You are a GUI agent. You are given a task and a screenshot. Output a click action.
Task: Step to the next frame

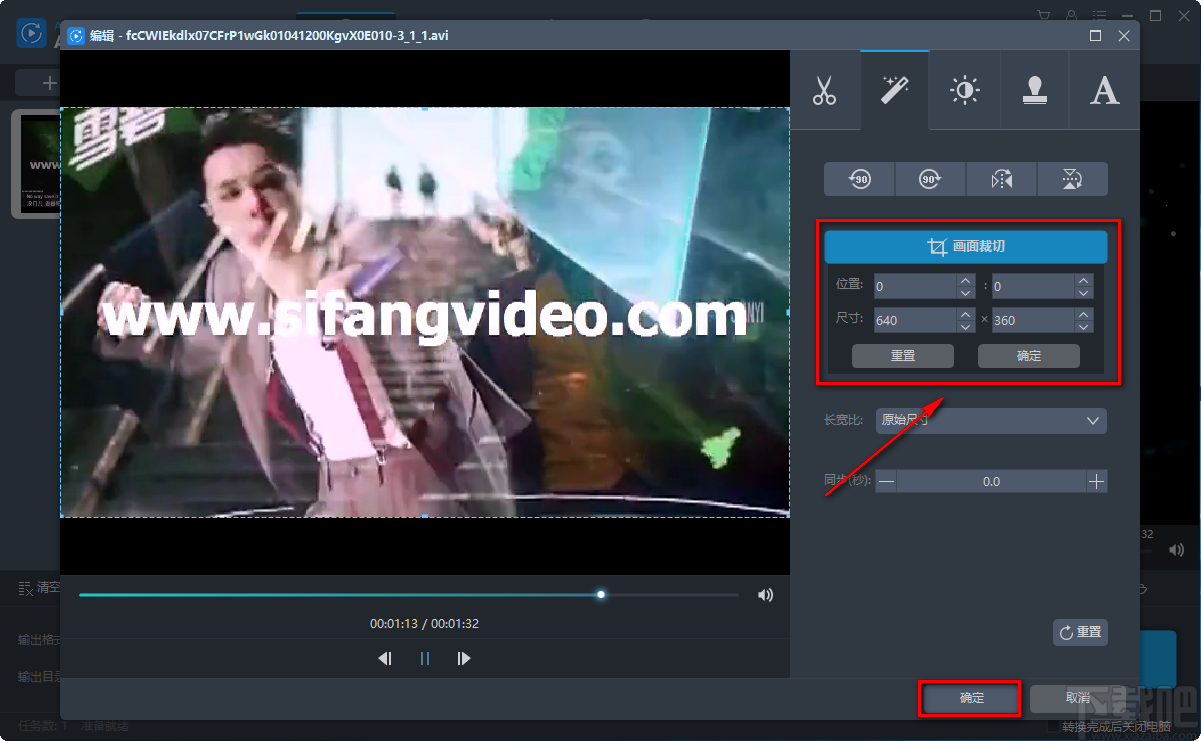pyautogui.click(x=463, y=659)
